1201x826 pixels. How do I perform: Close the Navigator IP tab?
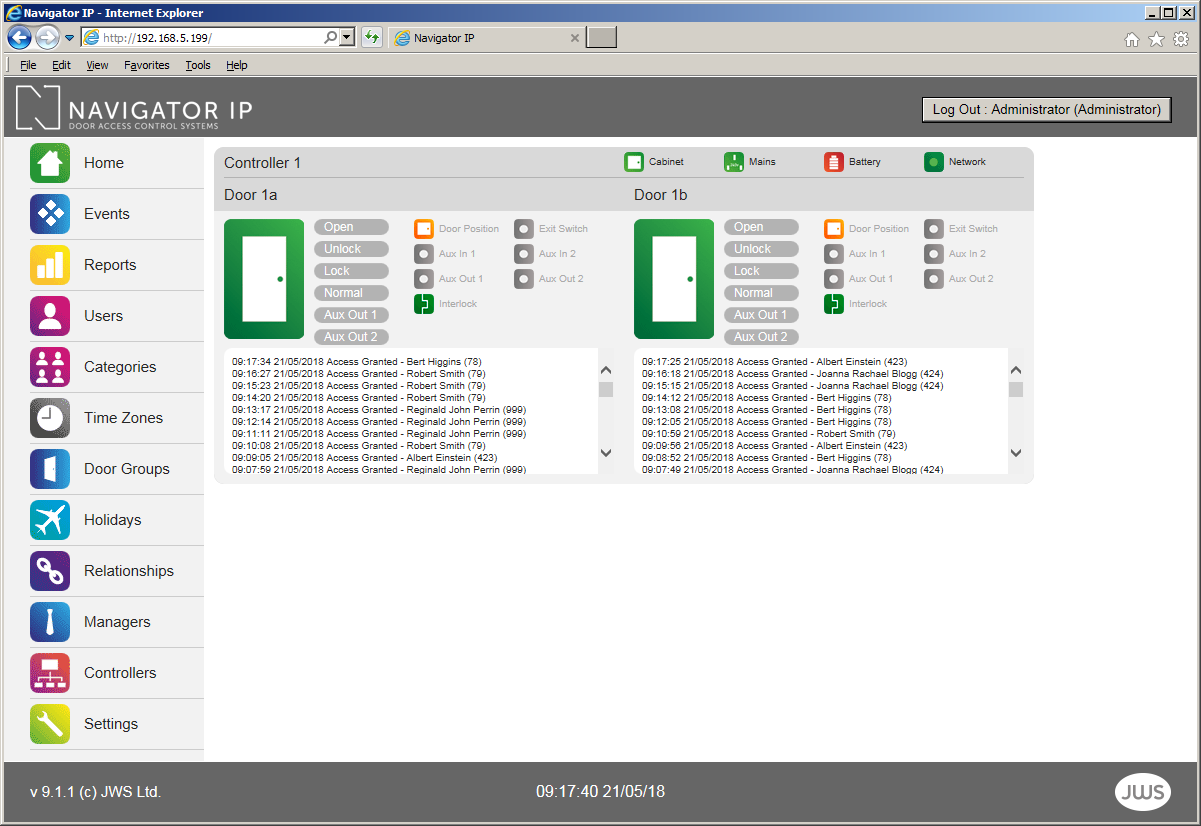tap(574, 38)
